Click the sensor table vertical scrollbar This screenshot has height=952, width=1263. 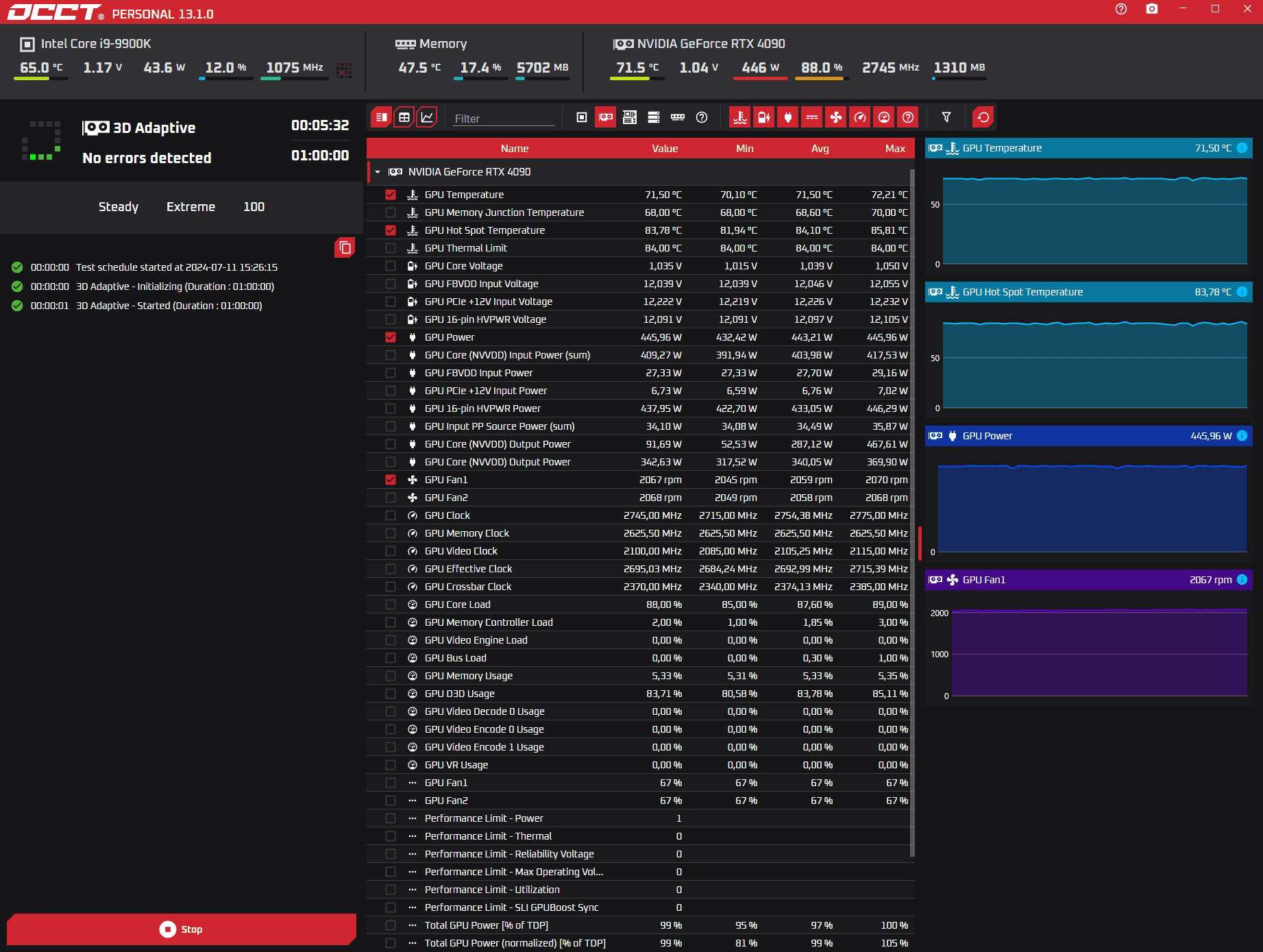pos(912,513)
